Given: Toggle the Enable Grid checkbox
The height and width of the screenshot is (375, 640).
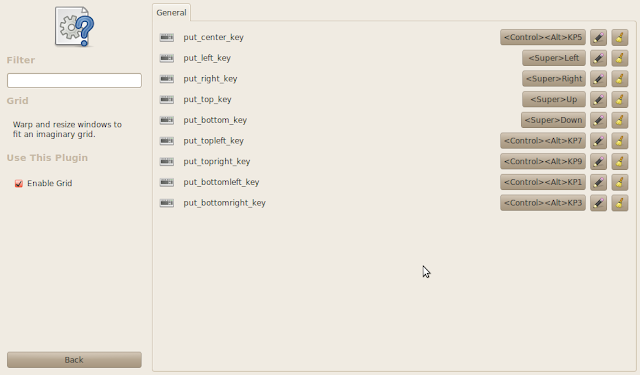Looking at the screenshot, I should point(19,184).
